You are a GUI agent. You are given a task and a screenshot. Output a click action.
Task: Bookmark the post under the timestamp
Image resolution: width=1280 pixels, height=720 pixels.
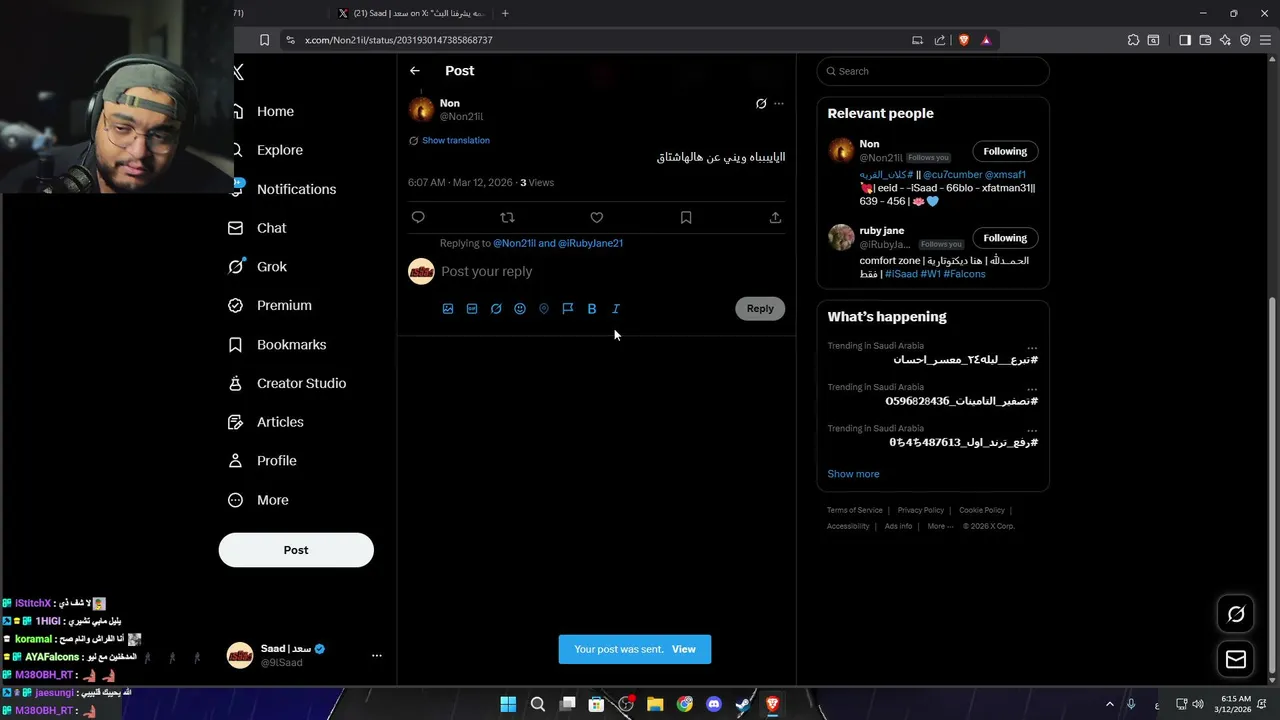click(x=686, y=217)
